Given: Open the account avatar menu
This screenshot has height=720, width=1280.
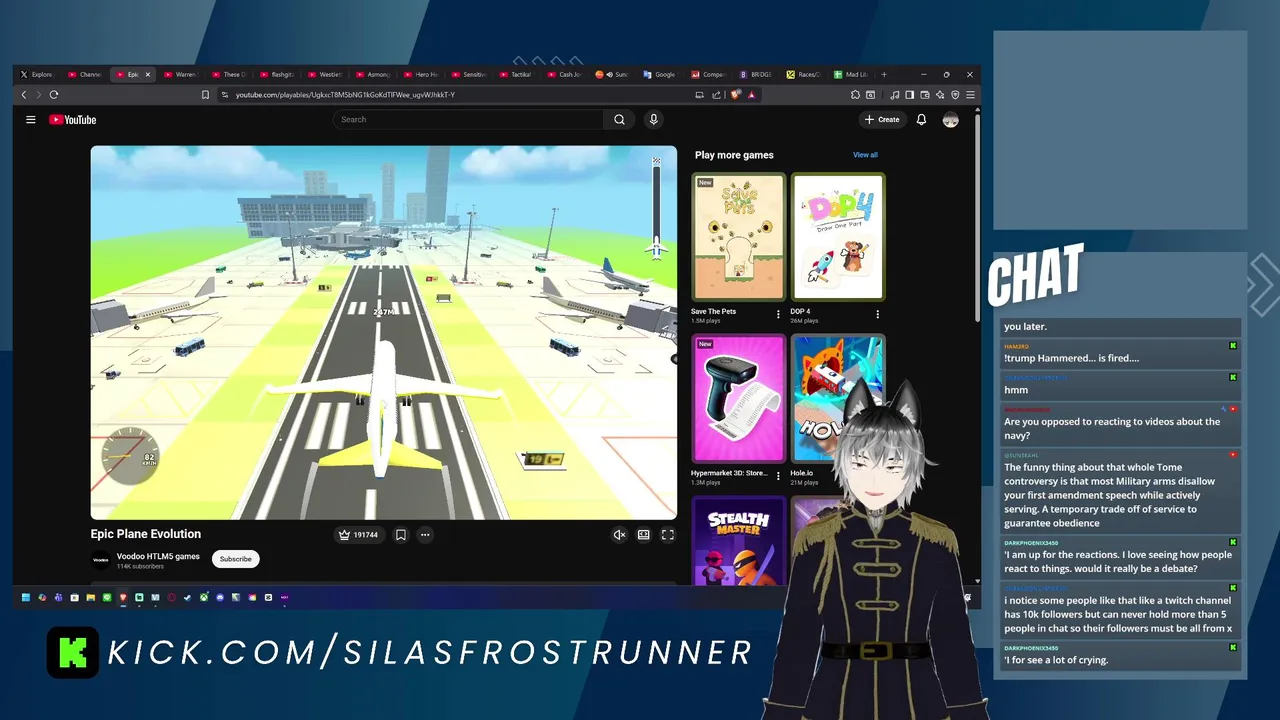Looking at the screenshot, I should point(950,120).
